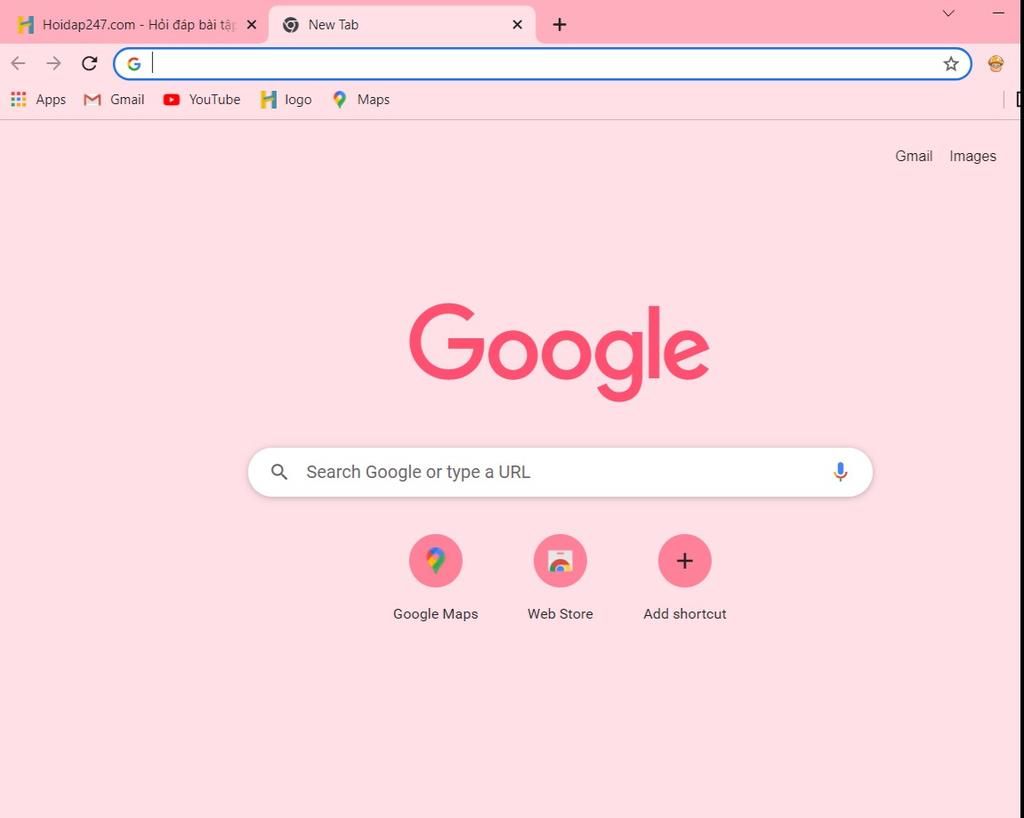Select the New Tab tab

402,25
